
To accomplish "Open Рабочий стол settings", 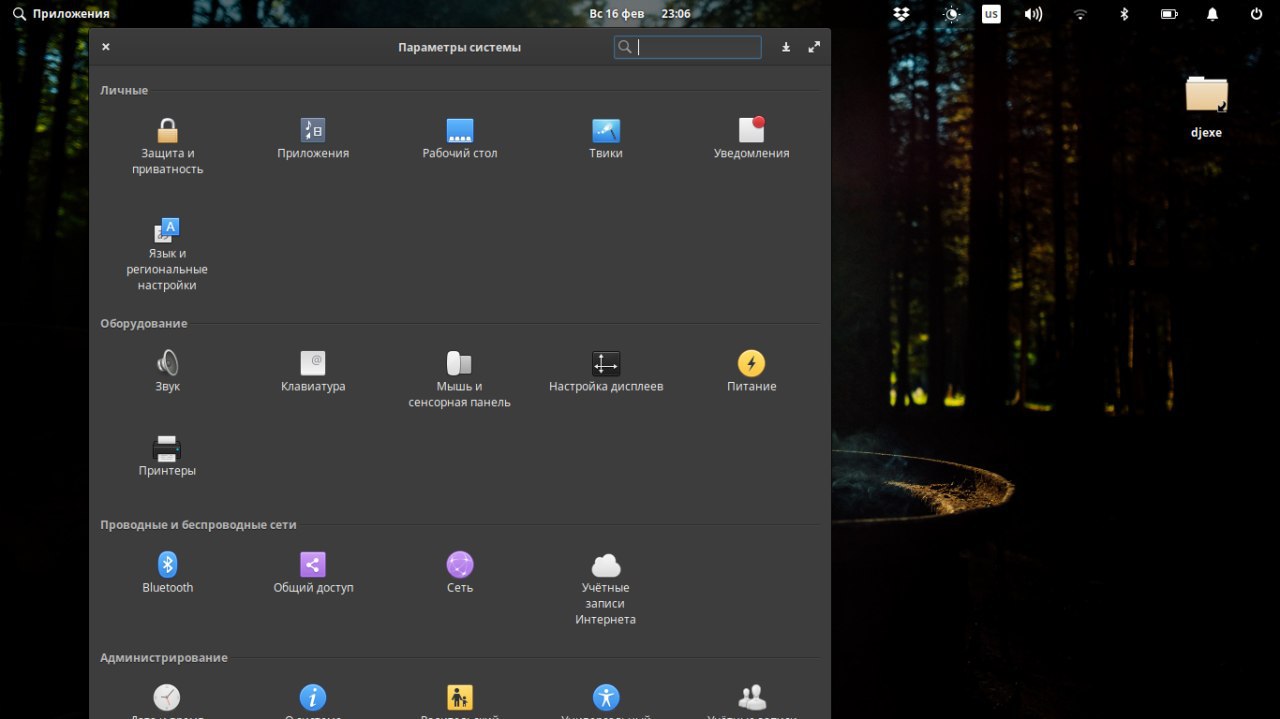I will coord(460,139).
